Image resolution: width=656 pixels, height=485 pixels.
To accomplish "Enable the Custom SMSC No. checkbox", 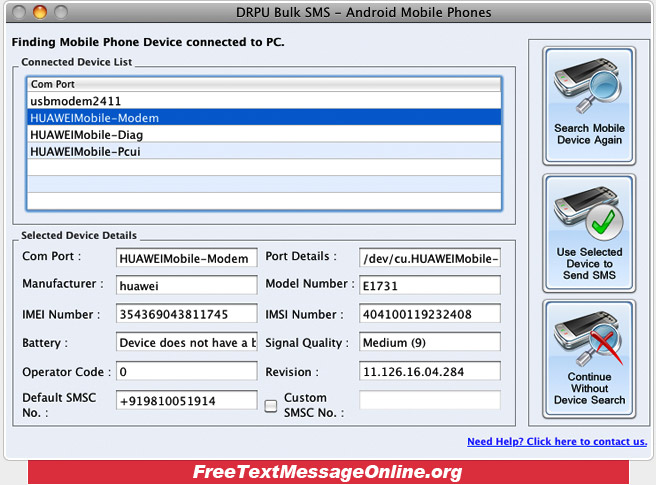I will tap(271, 405).
